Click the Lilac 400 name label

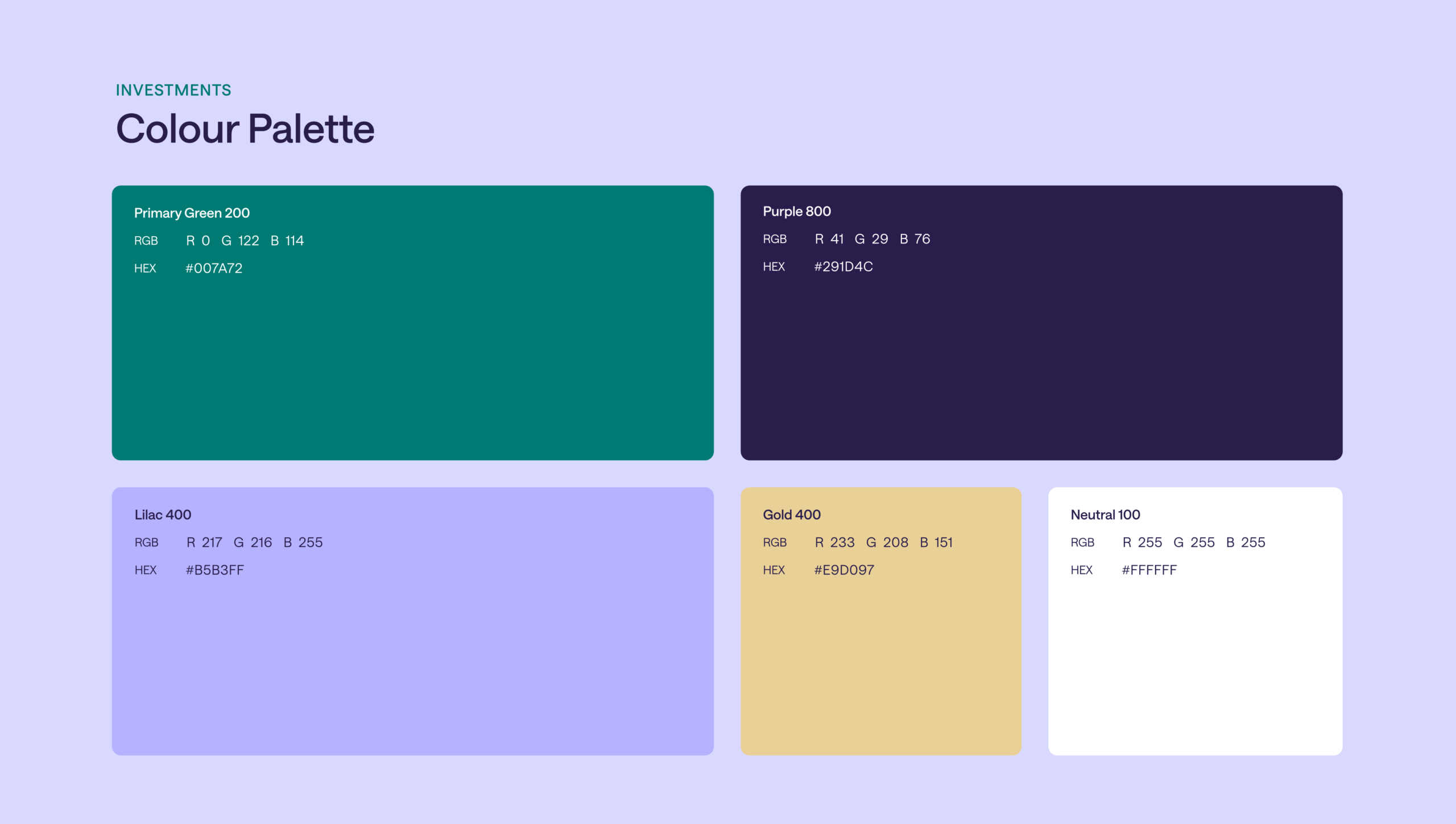pos(163,514)
